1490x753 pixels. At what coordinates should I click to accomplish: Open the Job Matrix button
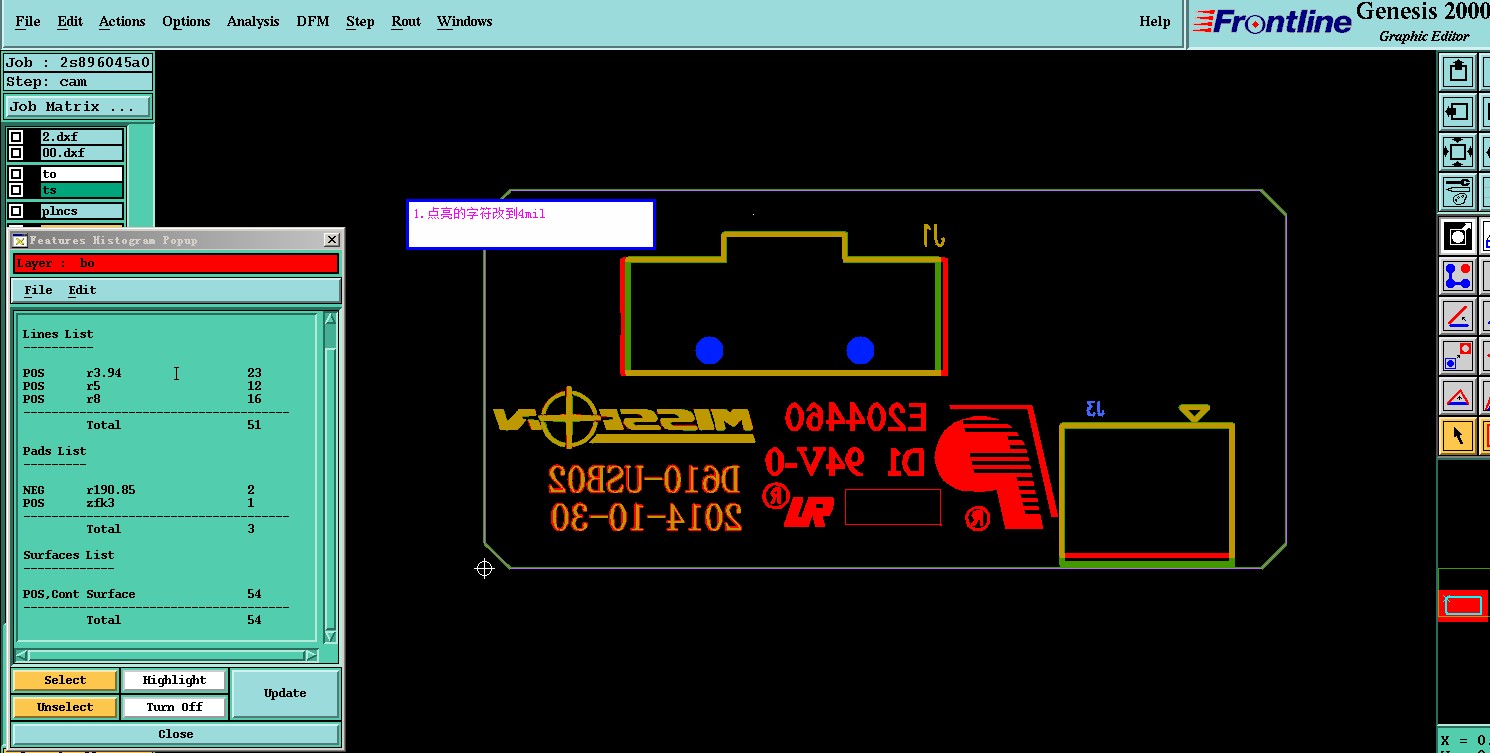pos(78,106)
